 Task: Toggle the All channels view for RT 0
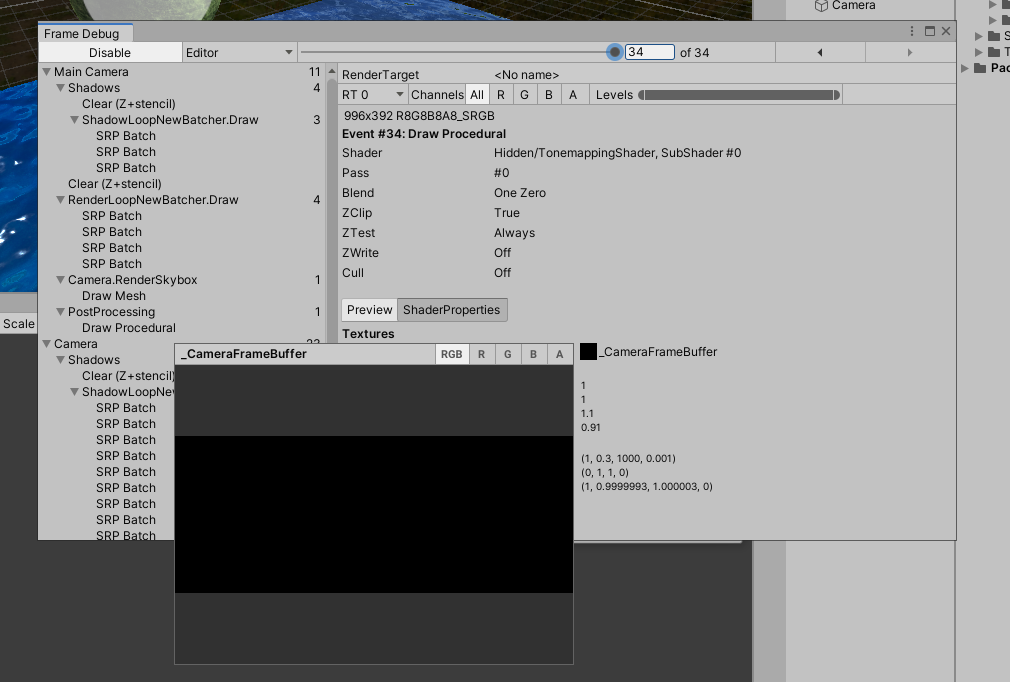(x=477, y=94)
